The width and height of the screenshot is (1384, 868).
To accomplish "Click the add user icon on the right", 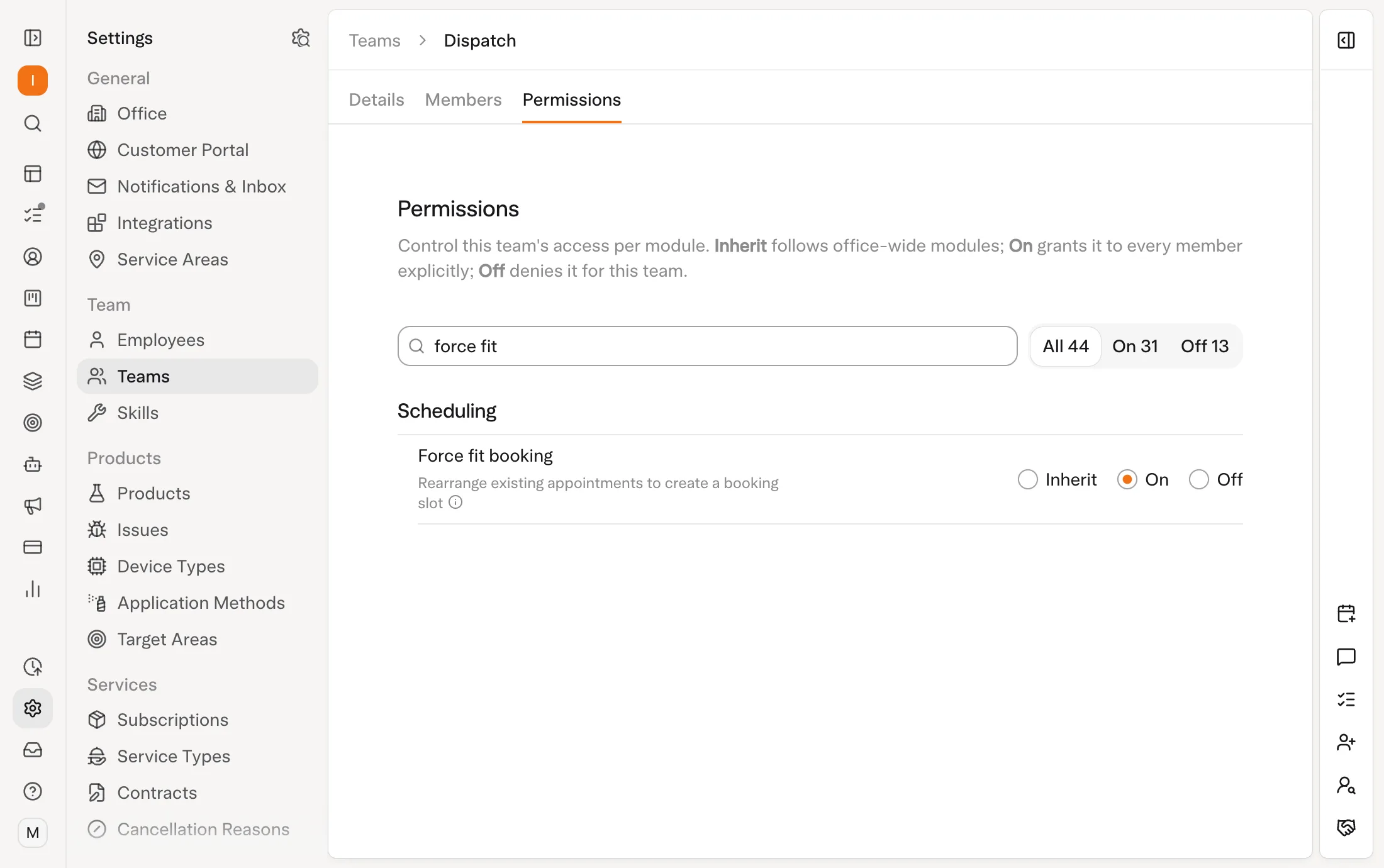I will (1346, 742).
